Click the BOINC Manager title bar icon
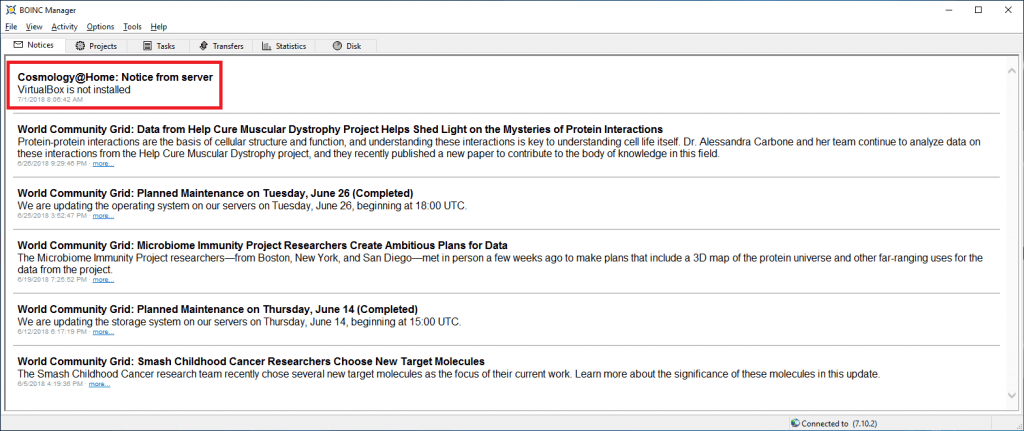Viewport: 1024px width, 431px height. [10, 9]
